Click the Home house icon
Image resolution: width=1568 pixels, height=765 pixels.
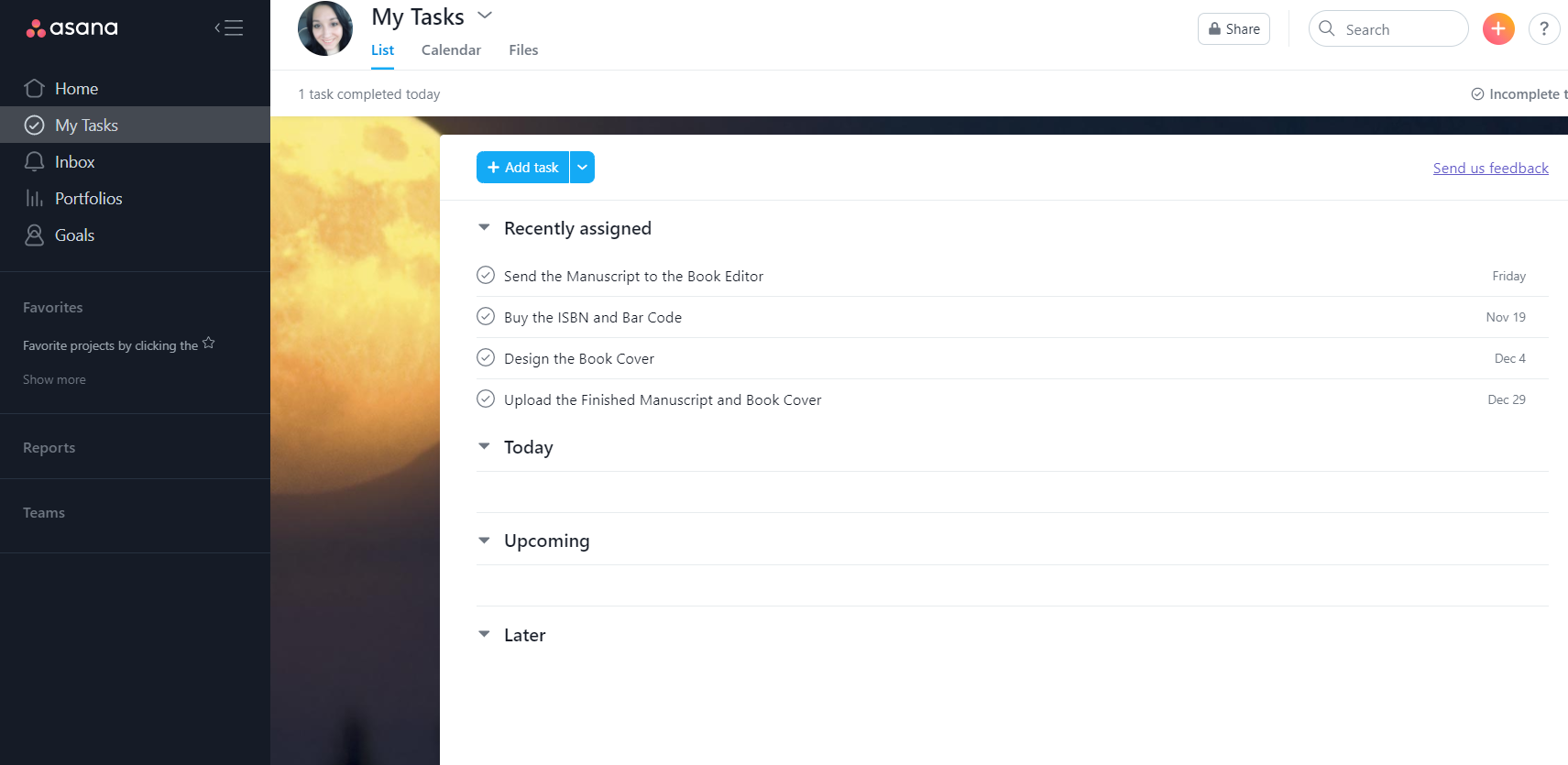pos(34,88)
